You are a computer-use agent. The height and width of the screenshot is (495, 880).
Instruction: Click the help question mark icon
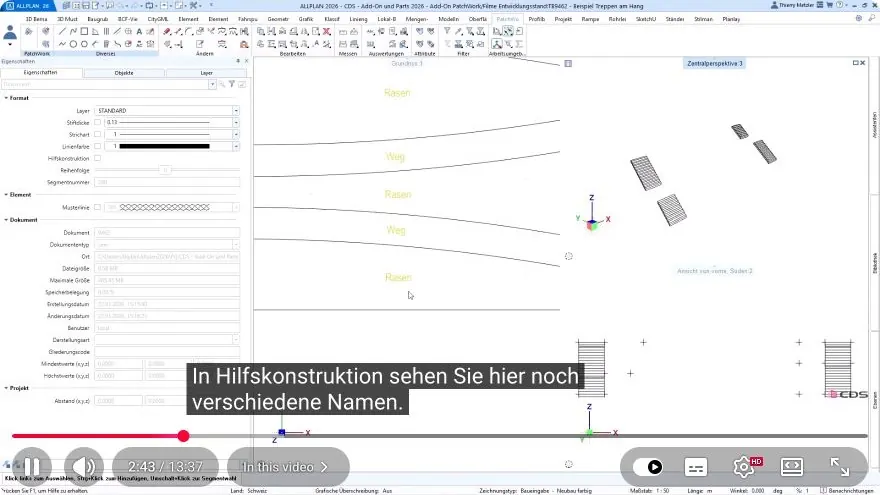(840, 5)
